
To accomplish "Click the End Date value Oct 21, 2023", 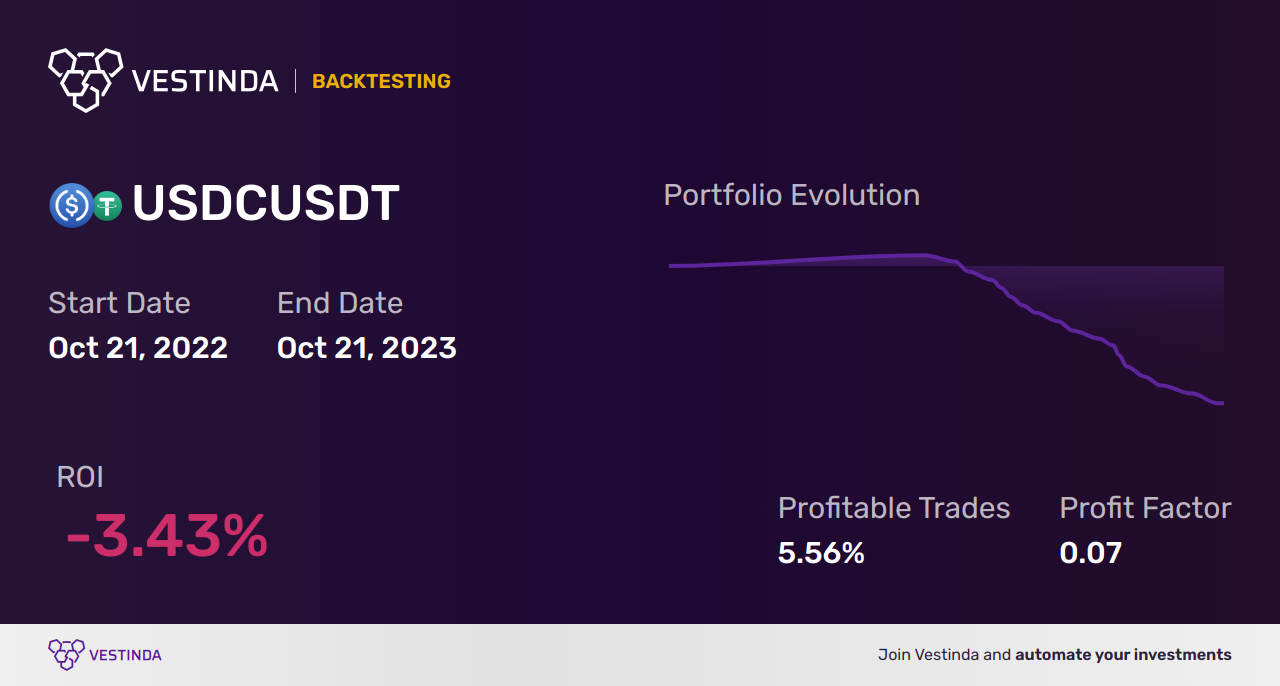I will pos(367,348).
